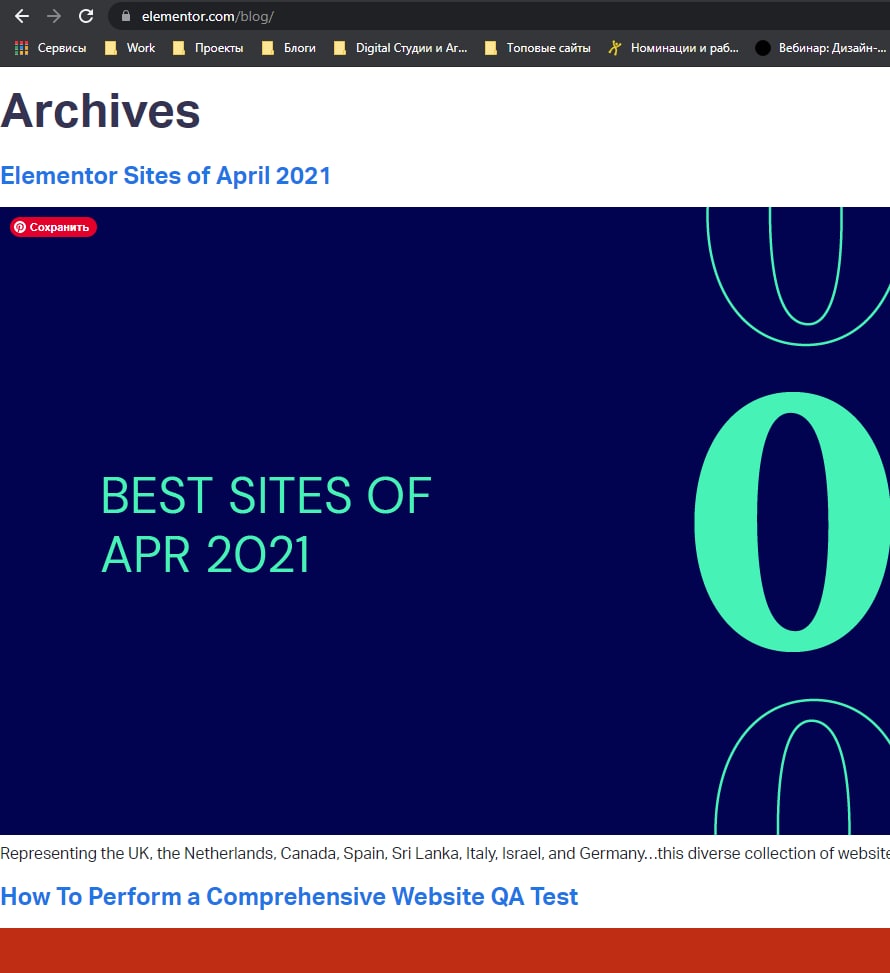The width and height of the screenshot is (890, 973).
Task: Open the Work bookmarks folder
Action: (x=130, y=48)
